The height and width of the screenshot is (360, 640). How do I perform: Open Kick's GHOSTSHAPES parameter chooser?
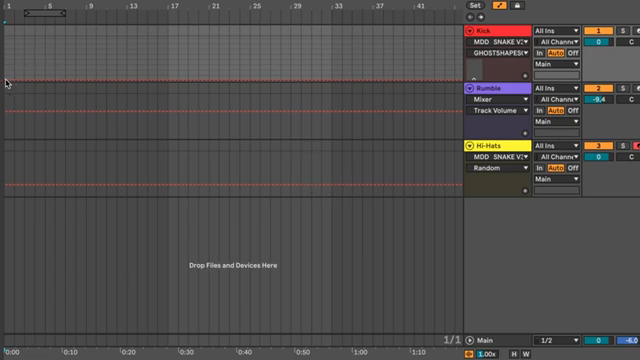tap(498, 53)
